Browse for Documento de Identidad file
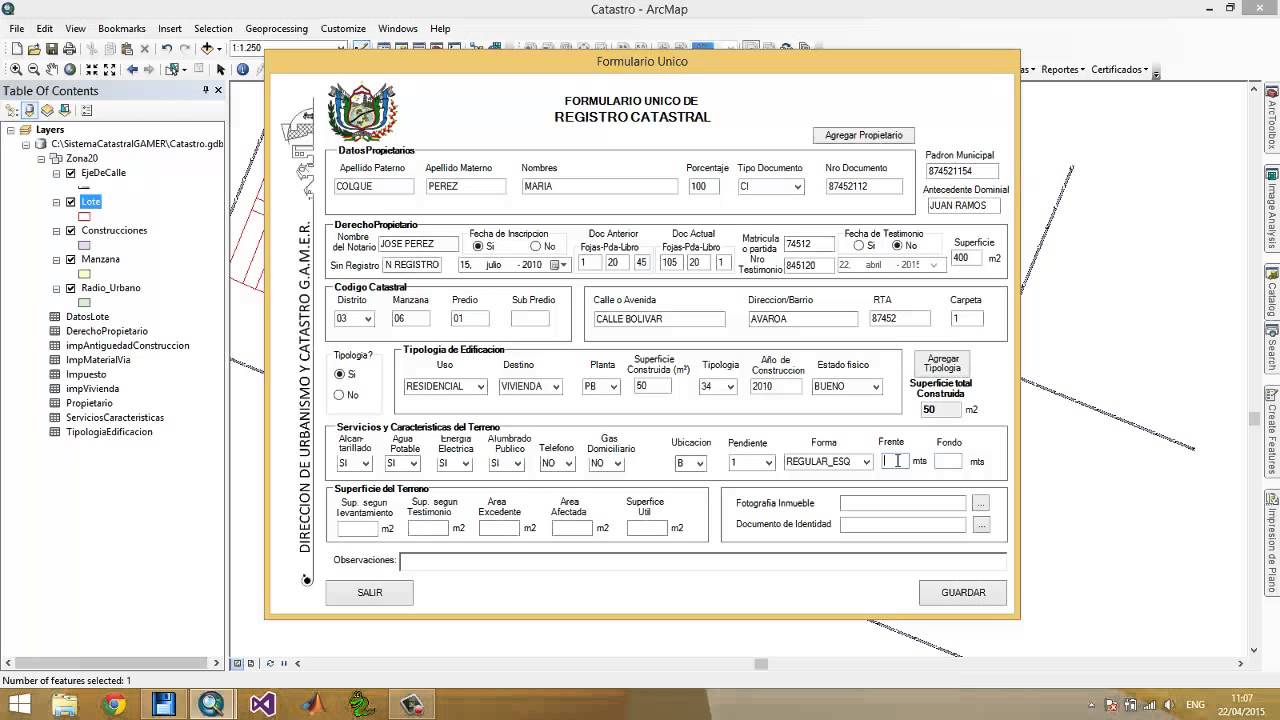1280x720 pixels. (x=981, y=525)
